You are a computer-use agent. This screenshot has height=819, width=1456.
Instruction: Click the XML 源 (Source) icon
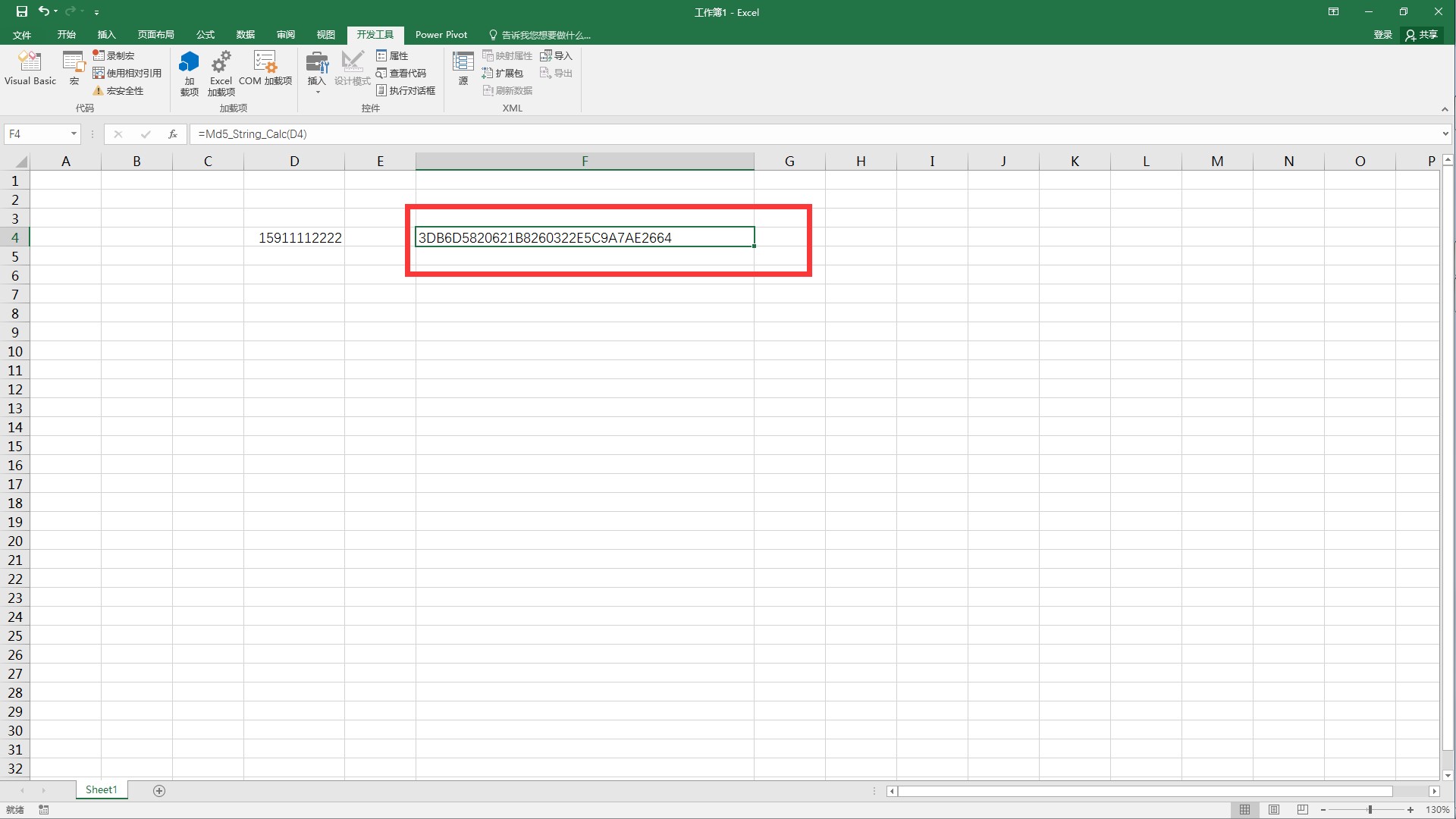click(462, 68)
